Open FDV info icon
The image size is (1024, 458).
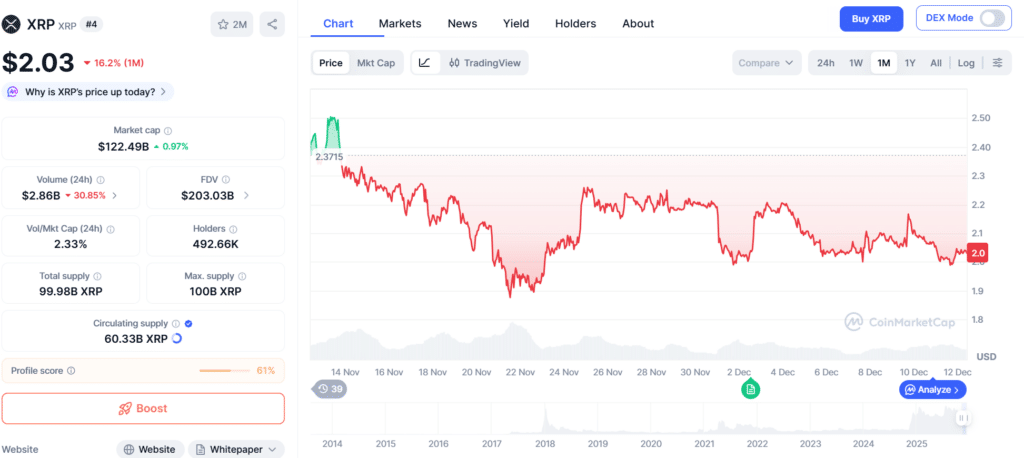click(x=226, y=180)
